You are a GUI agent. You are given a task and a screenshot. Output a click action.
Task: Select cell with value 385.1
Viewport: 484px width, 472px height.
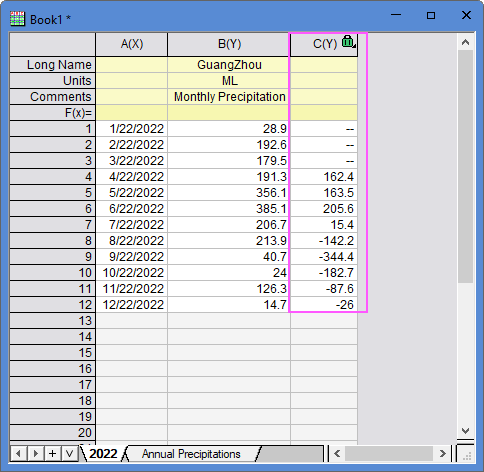(229, 209)
